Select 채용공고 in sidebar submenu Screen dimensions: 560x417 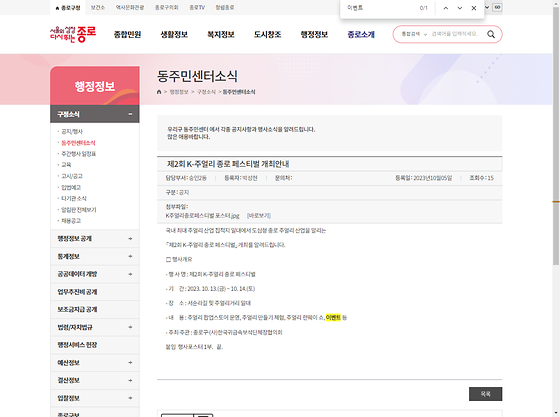point(71,221)
